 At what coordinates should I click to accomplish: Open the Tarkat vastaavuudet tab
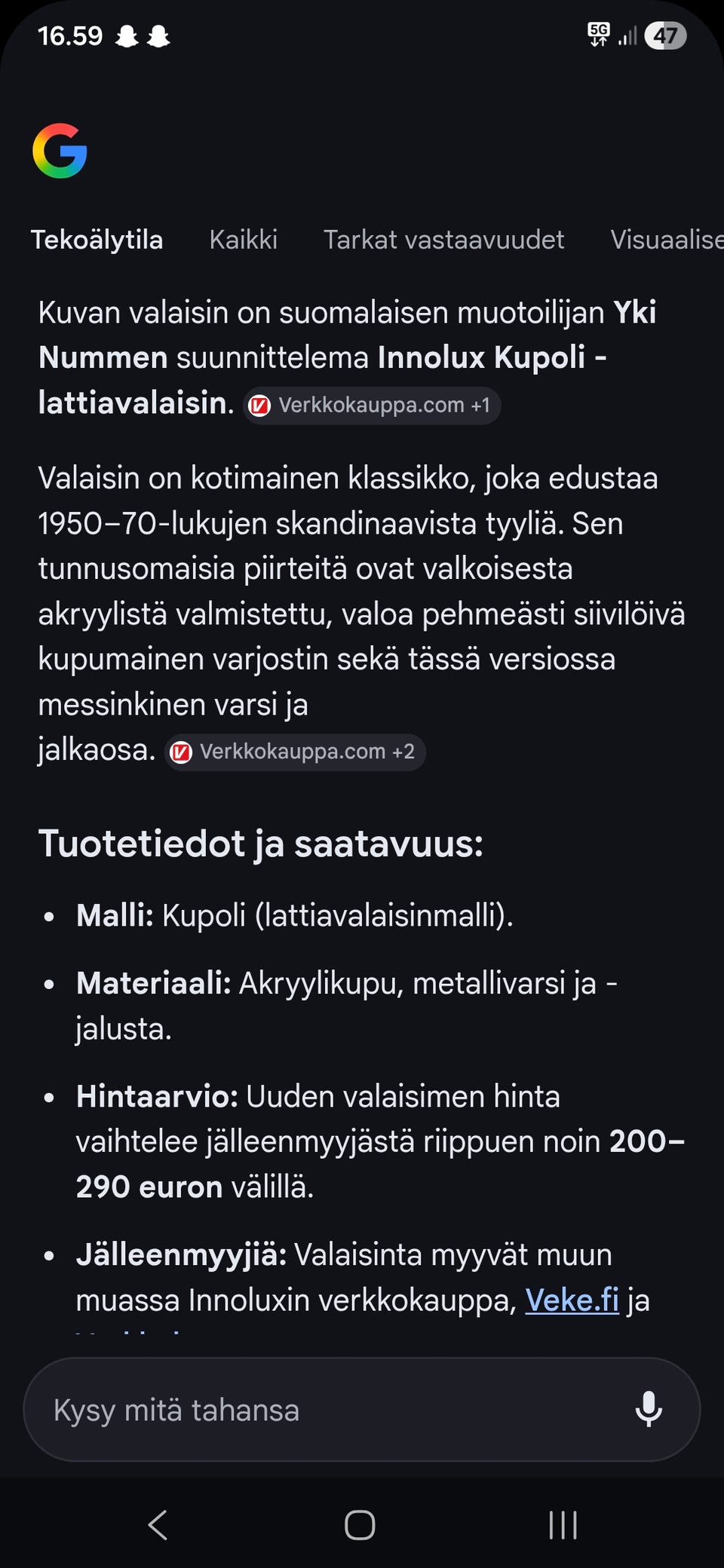pos(443,239)
